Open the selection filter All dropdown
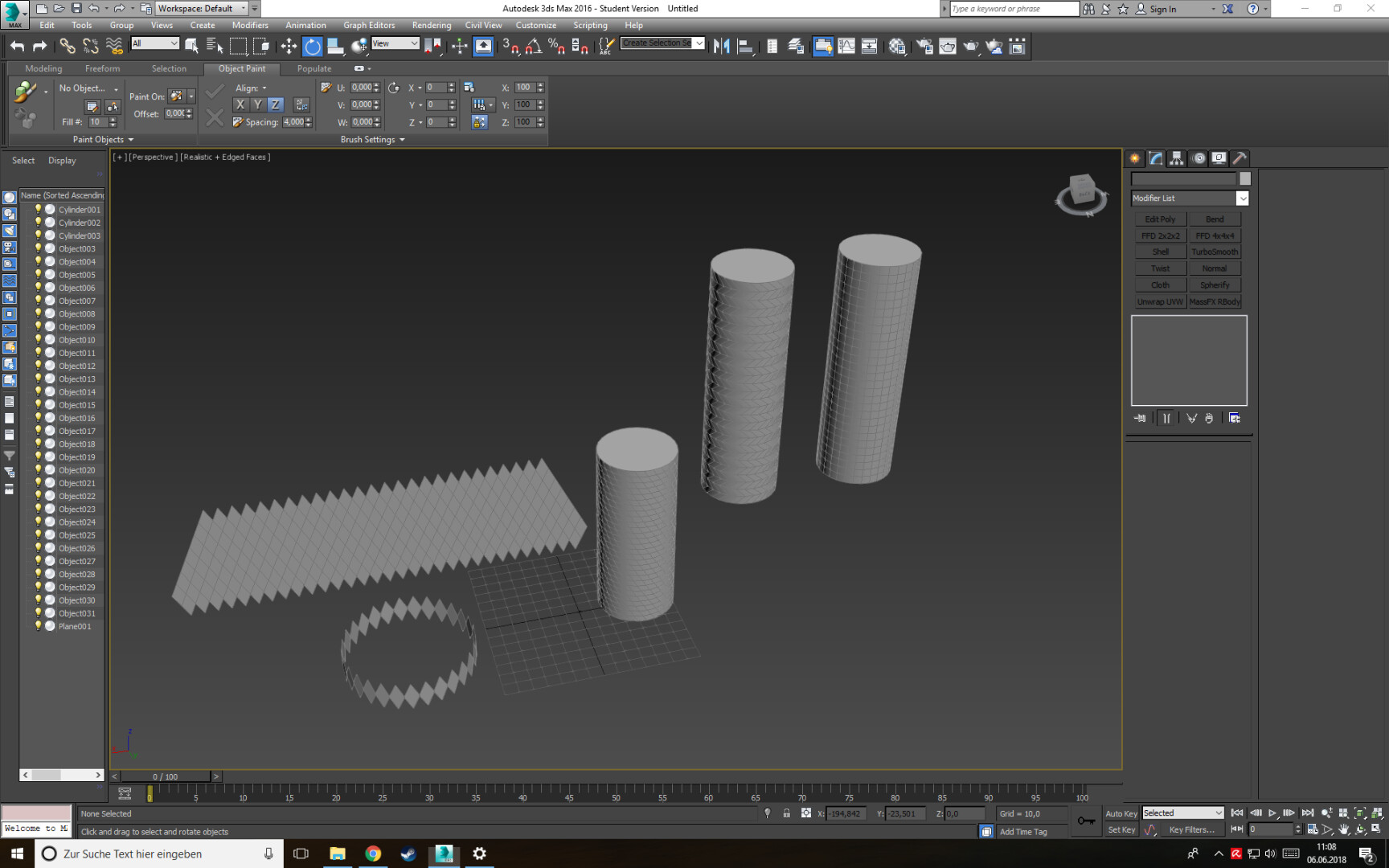Screen dimensions: 1389x868 click(x=155, y=43)
